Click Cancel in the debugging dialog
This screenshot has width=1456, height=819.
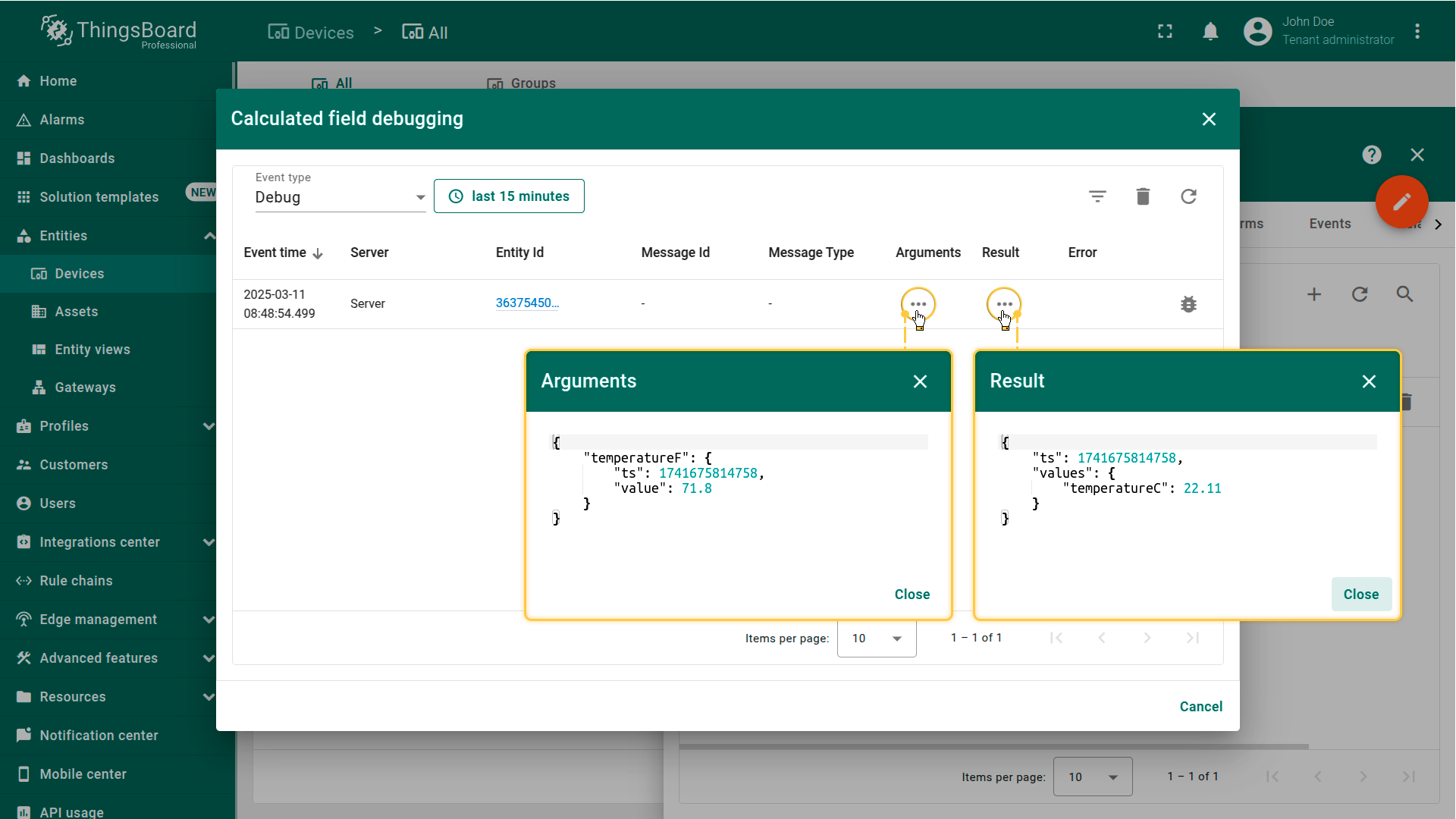[1200, 707]
